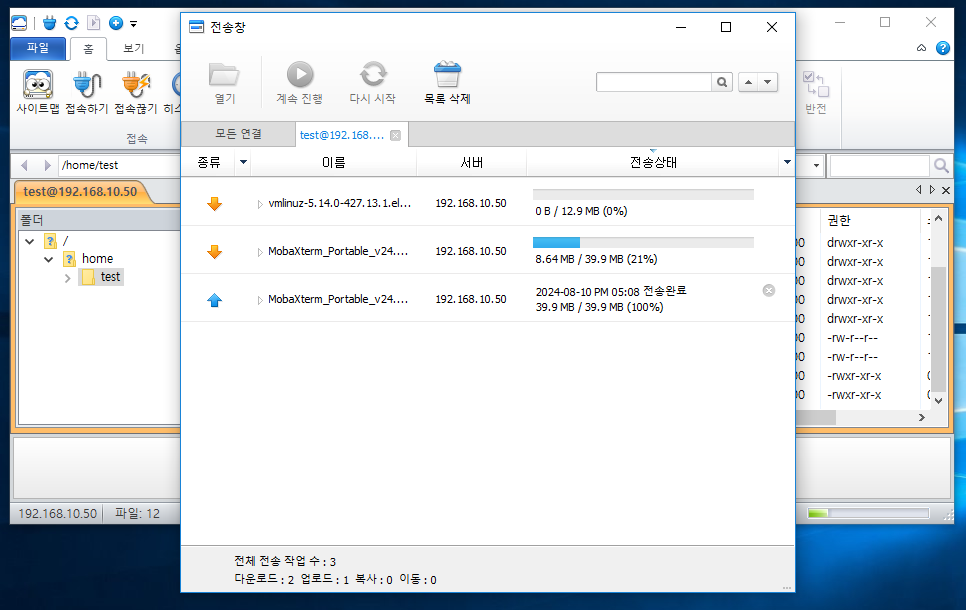Collapse the home folder node

49,259
